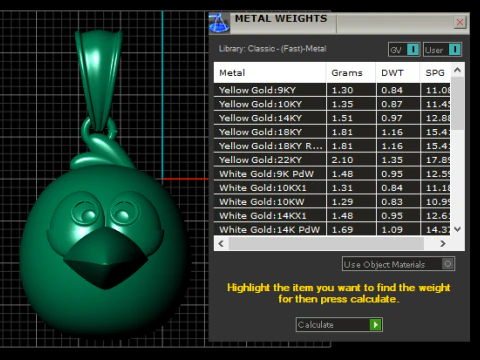The width and height of the screenshot is (480, 360).
Task: Click the Metal Weights flask icon
Action: [x=219, y=23]
